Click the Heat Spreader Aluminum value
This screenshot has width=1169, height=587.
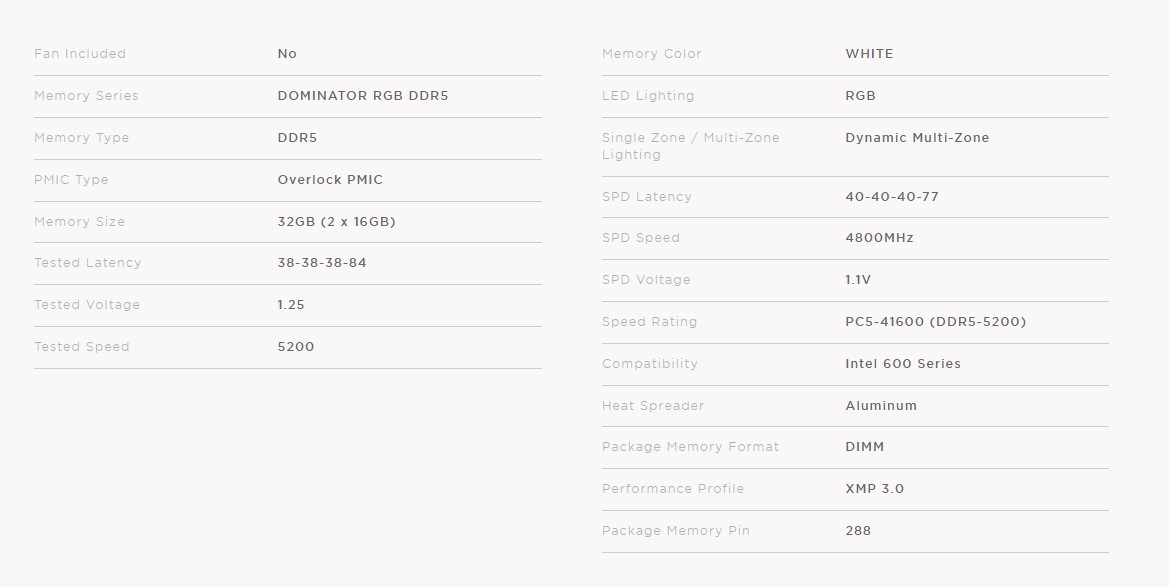tap(881, 406)
